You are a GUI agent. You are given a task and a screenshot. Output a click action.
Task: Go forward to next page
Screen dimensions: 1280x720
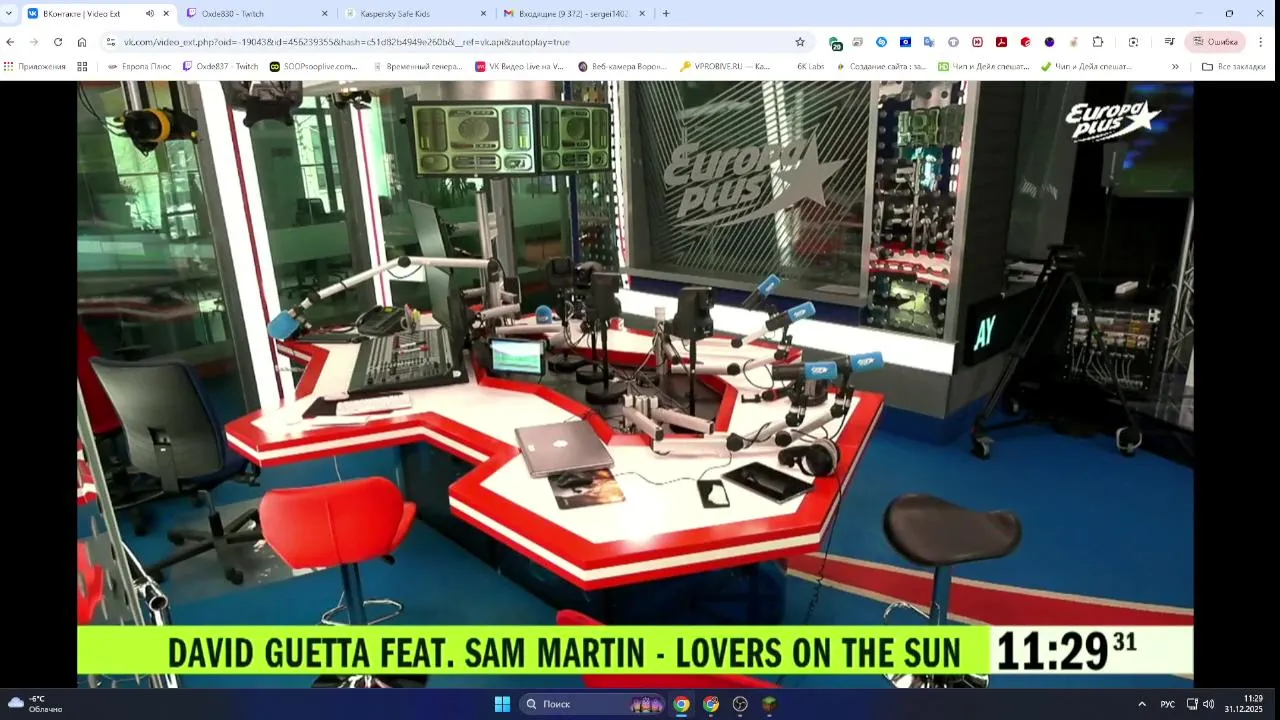coord(34,42)
